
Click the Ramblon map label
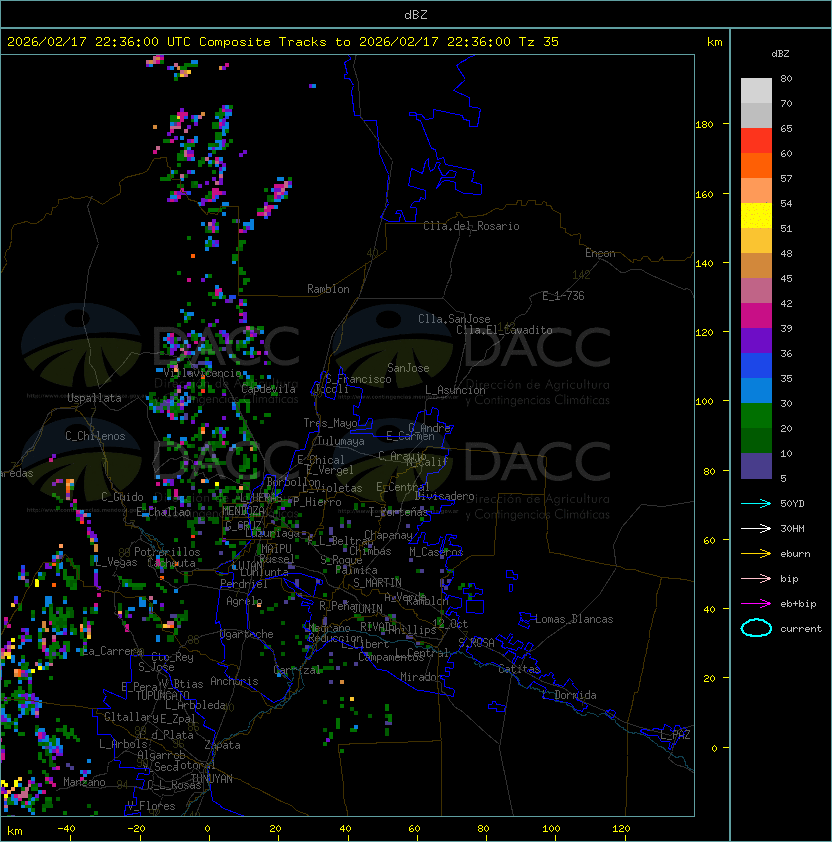coord(328,289)
